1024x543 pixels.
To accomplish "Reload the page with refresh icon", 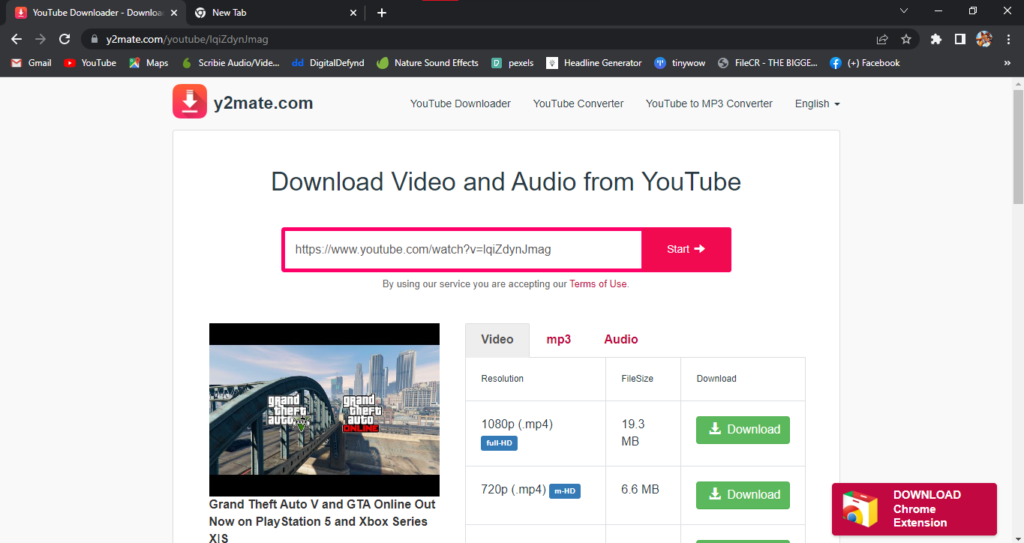I will click(64, 39).
